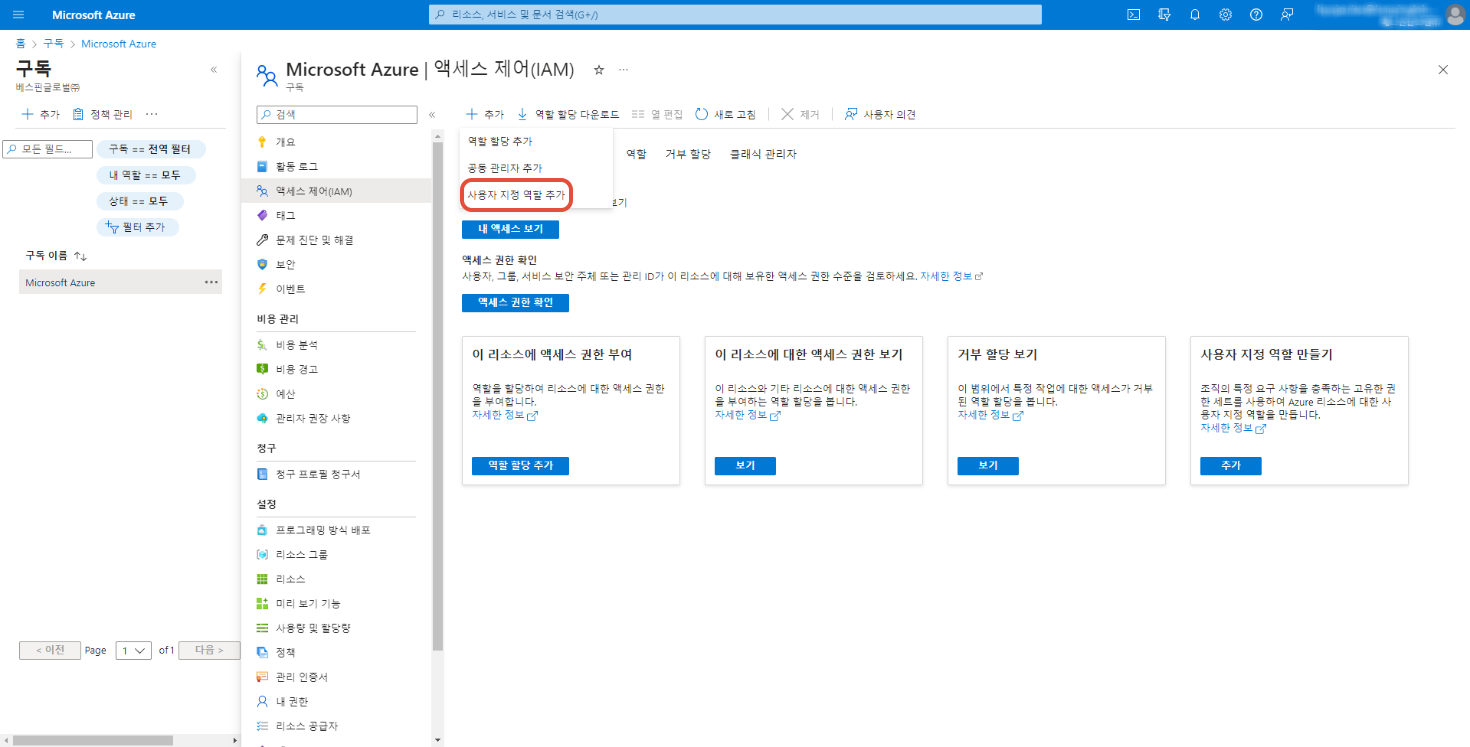Open the portal settings gear icon

1225,15
